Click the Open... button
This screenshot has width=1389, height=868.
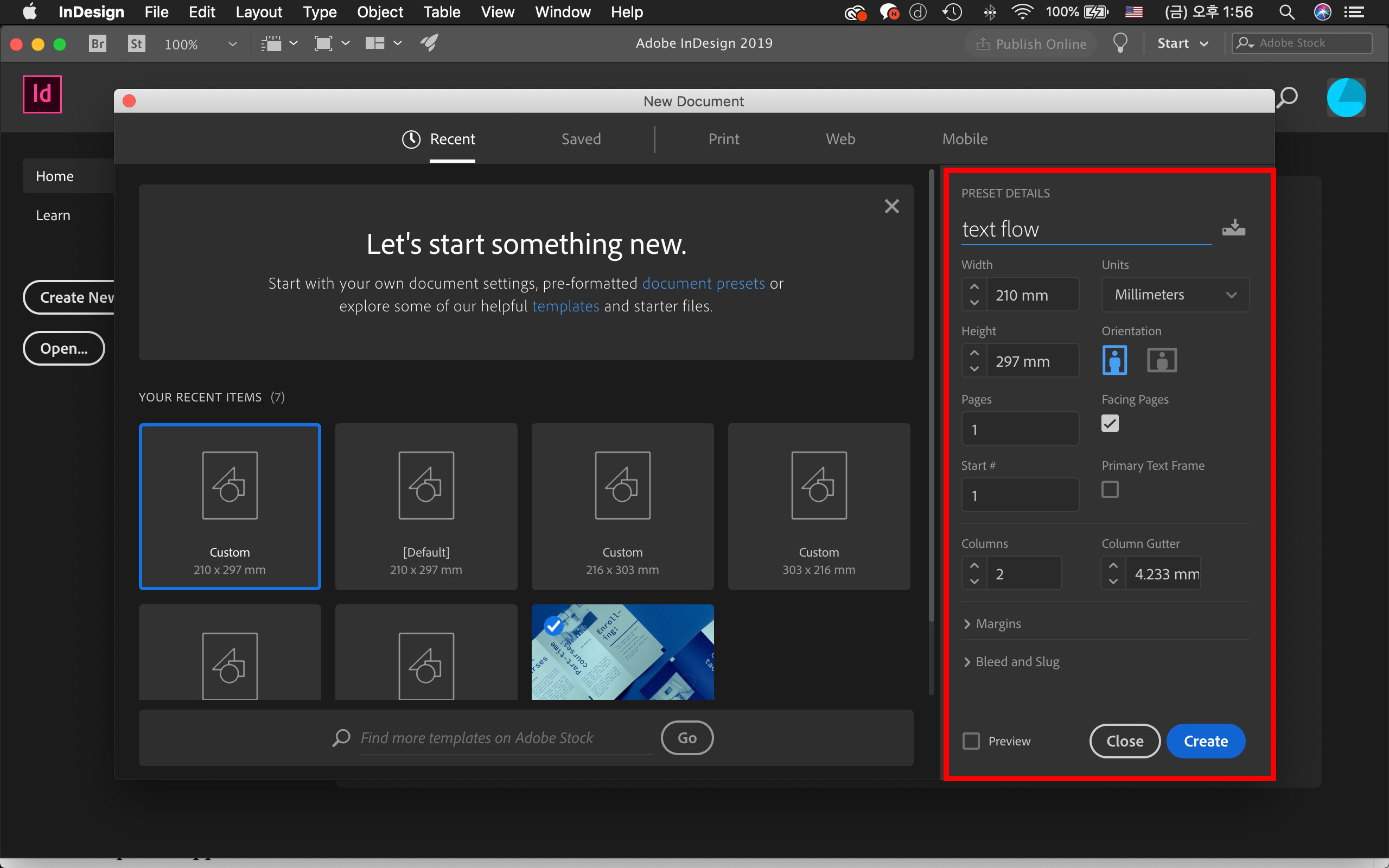pos(63,348)
